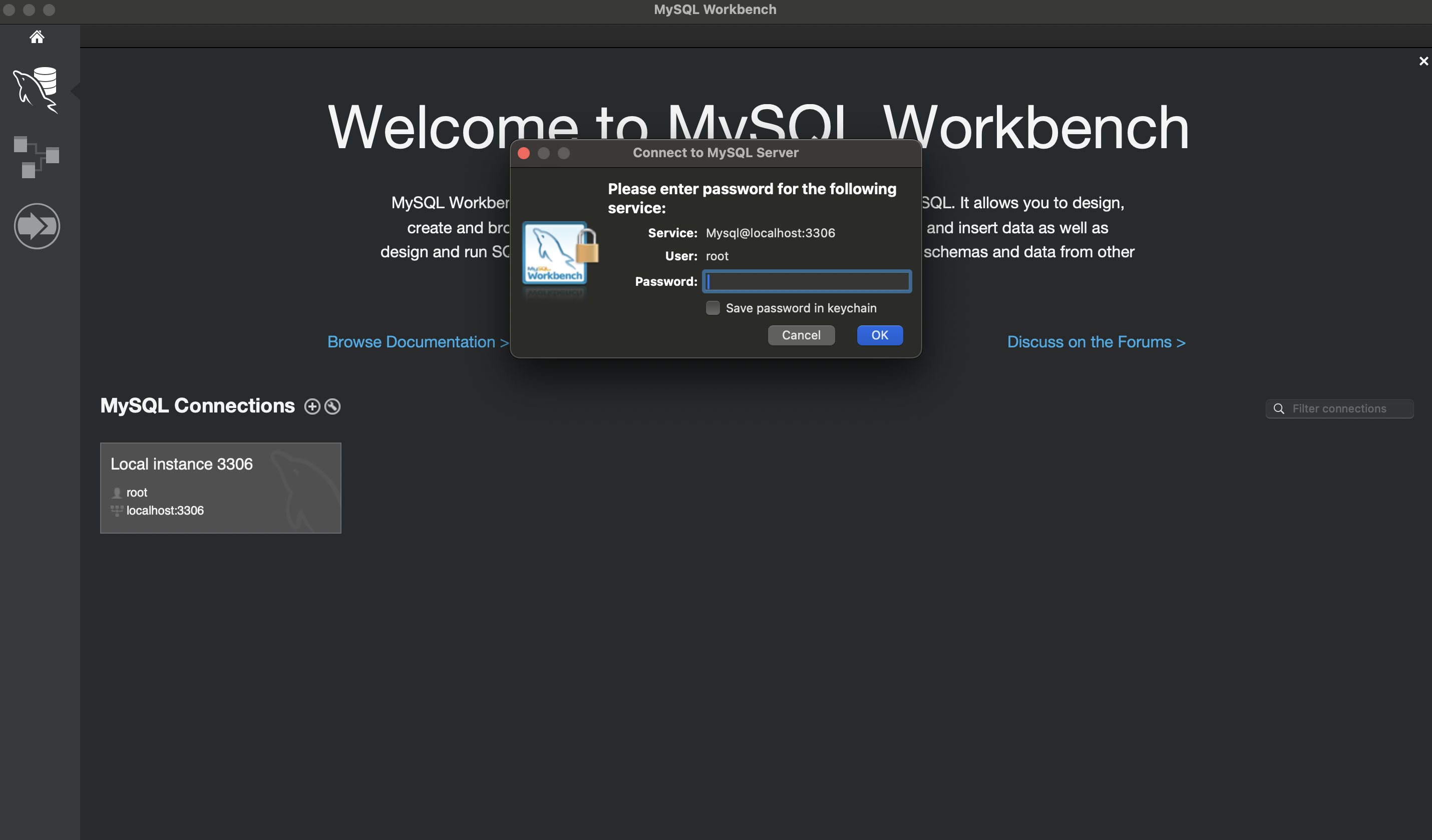Close the welcome panel X icon
This screenshot has height=840, width=1432.
tap(1423, 61)
